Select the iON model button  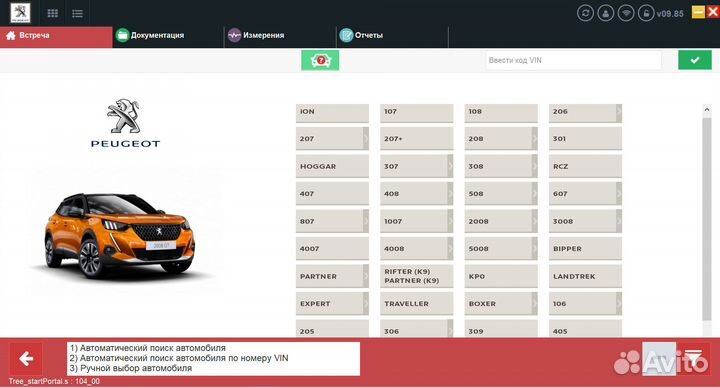click(x=332, y=112)
